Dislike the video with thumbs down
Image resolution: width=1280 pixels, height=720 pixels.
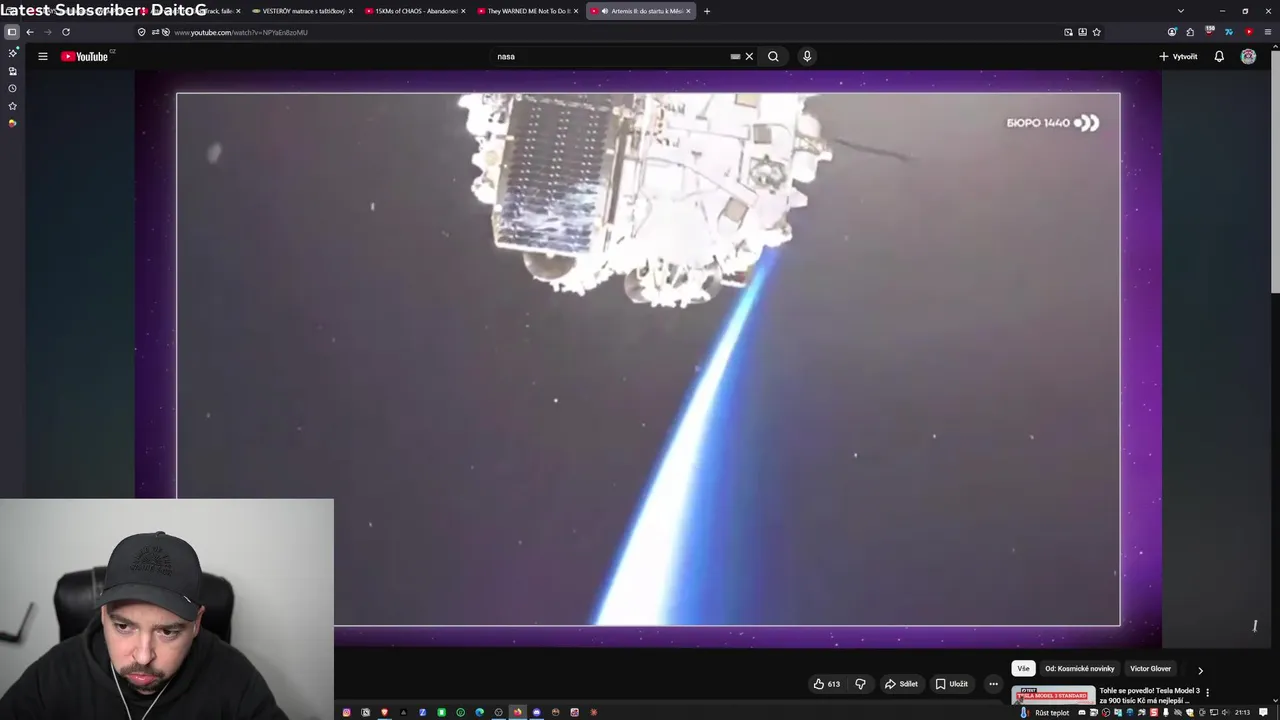860,684
